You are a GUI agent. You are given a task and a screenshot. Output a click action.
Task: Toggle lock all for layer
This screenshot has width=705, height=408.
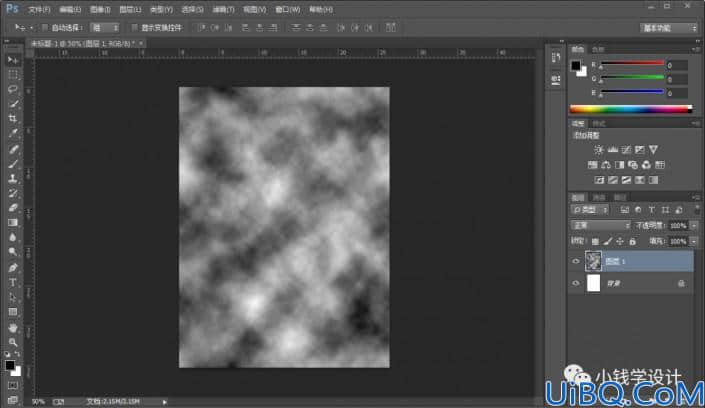[632, 242]
